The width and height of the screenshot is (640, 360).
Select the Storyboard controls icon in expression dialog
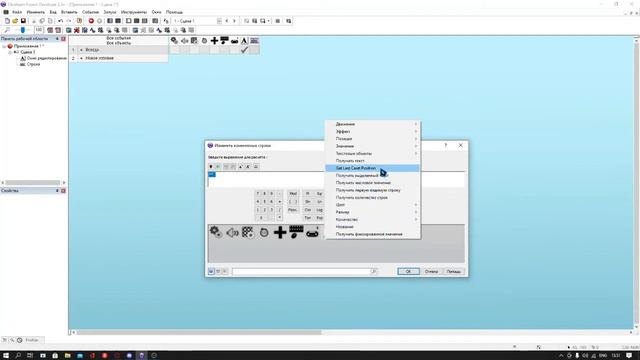[247, 232]
